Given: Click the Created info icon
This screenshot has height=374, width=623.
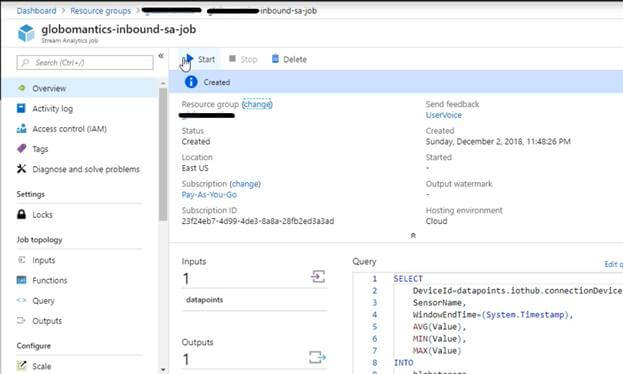Looking at the screenshot, I should pyautogui.click(x=191, y=82).
